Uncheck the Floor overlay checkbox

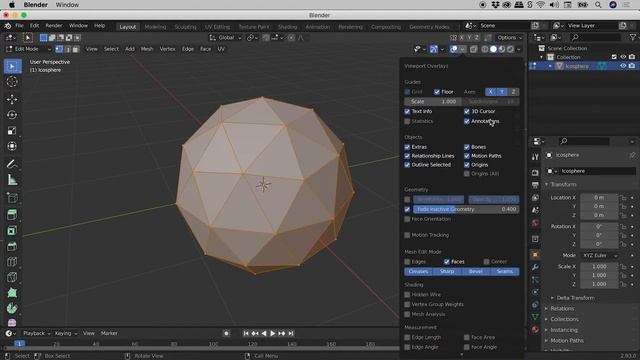[437, 92]
